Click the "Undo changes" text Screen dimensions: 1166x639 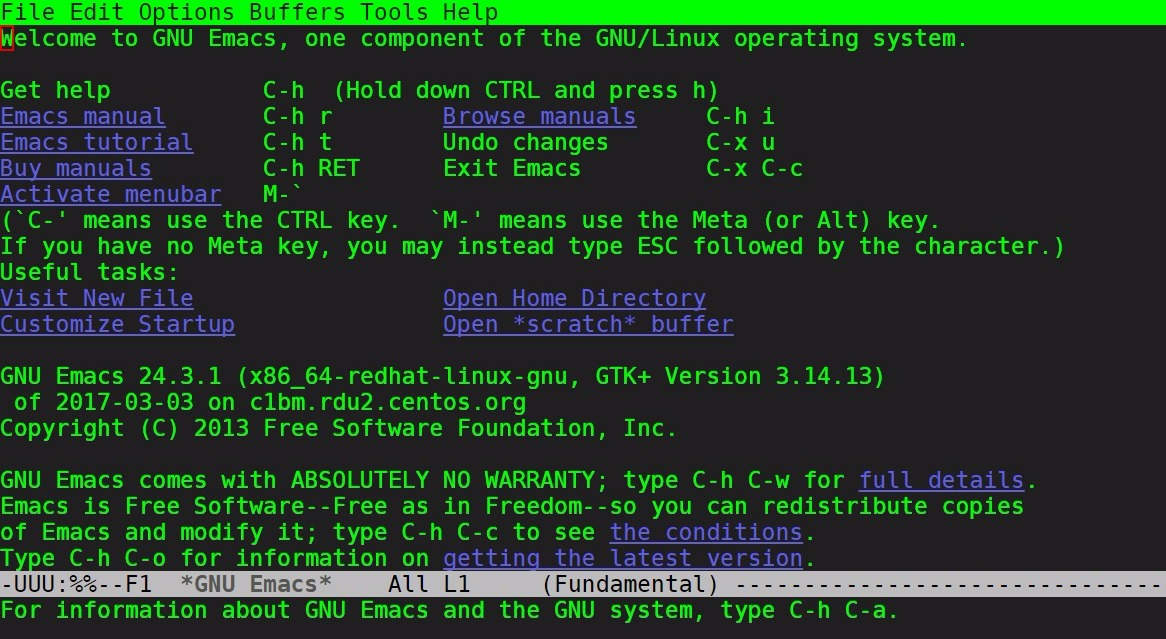point(526,143)
